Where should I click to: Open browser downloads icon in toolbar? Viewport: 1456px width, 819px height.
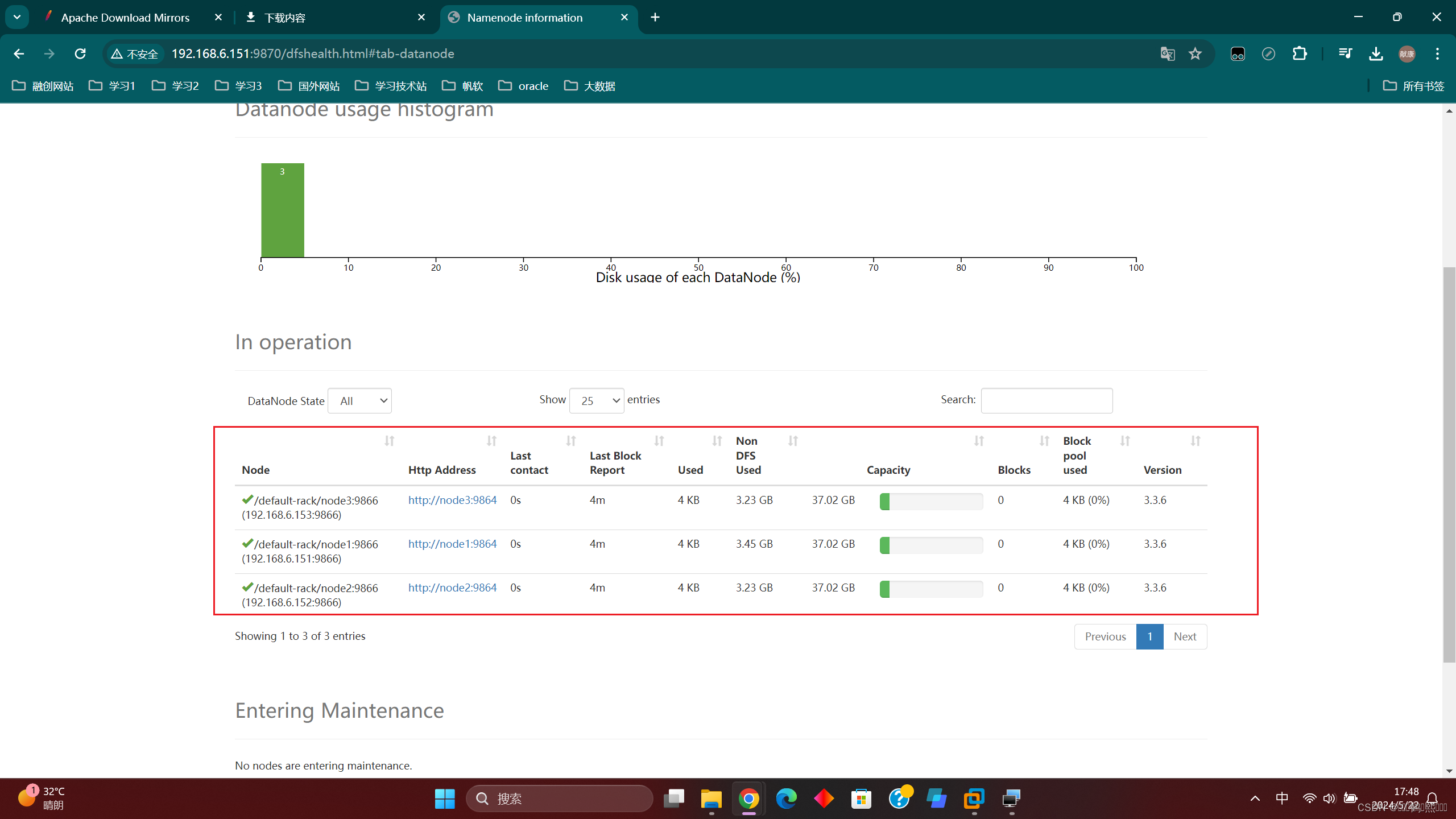[1376, 53]
